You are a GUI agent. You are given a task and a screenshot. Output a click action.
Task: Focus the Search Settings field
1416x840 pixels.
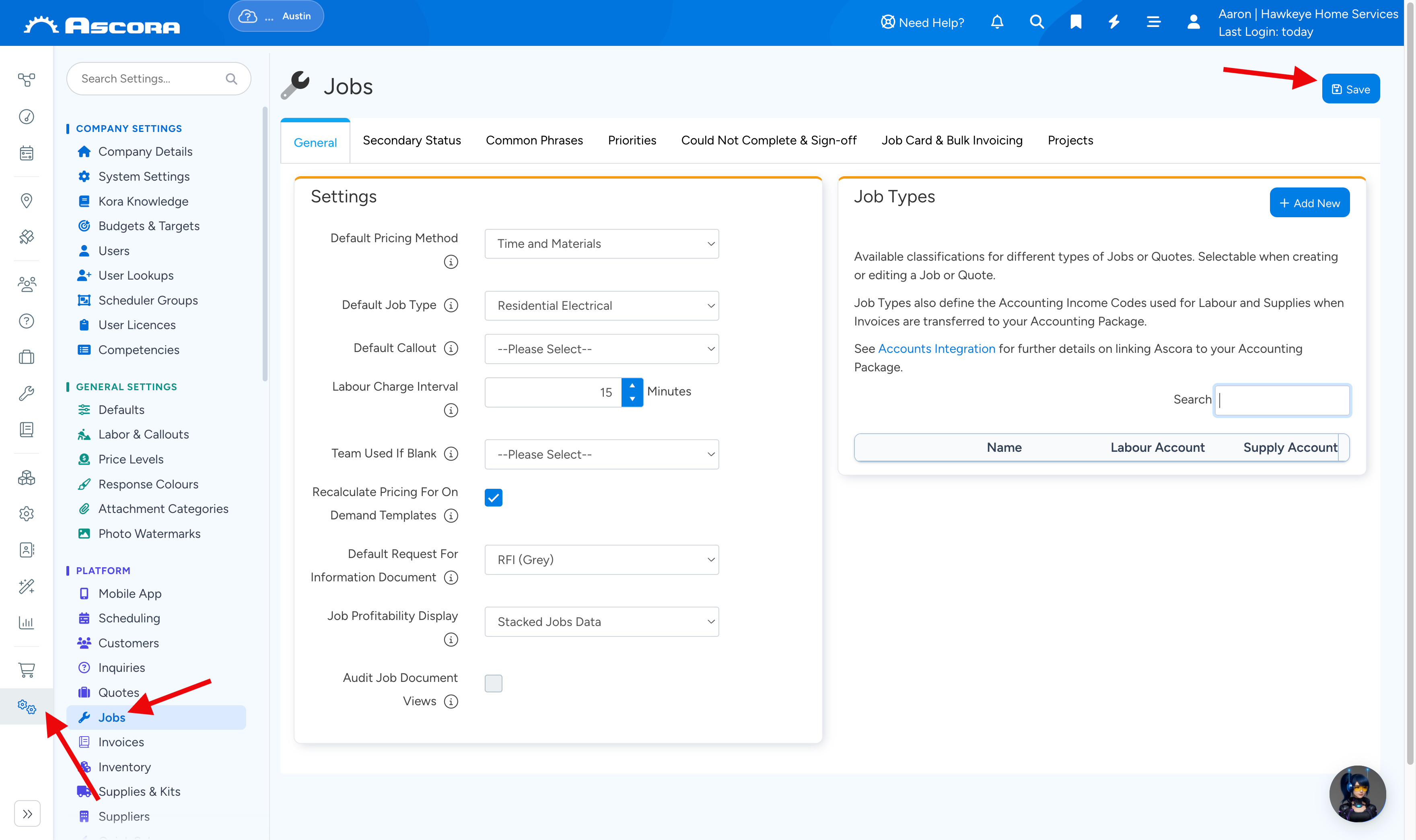(x=158, y=79)
